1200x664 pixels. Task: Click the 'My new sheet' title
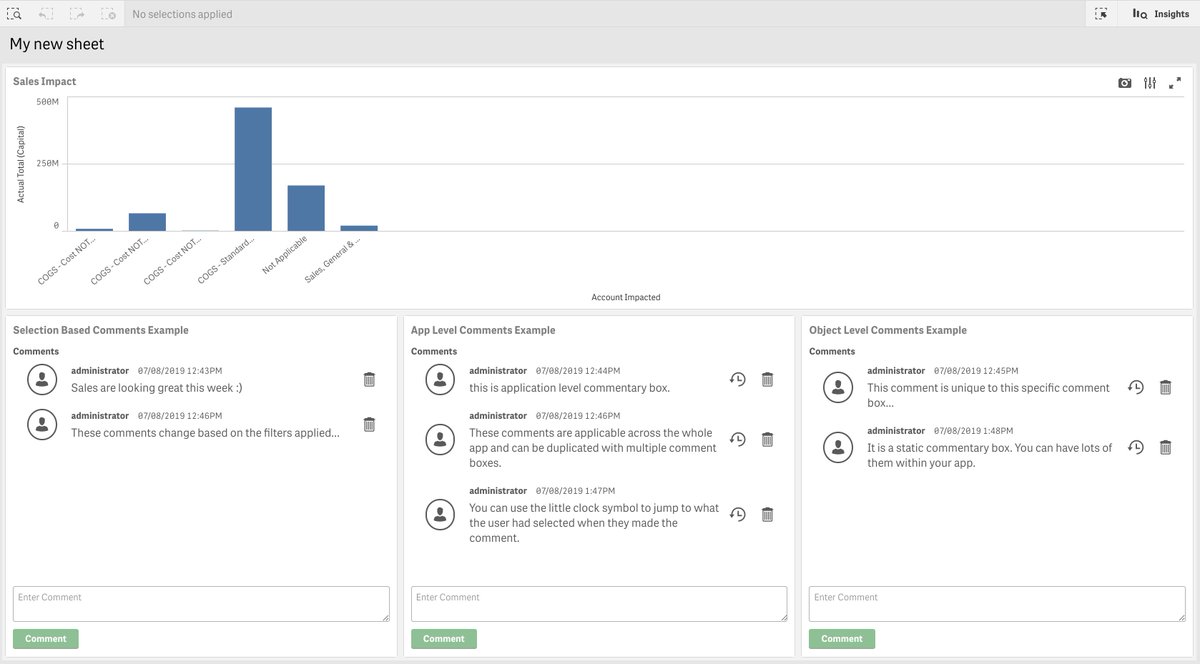57,44
